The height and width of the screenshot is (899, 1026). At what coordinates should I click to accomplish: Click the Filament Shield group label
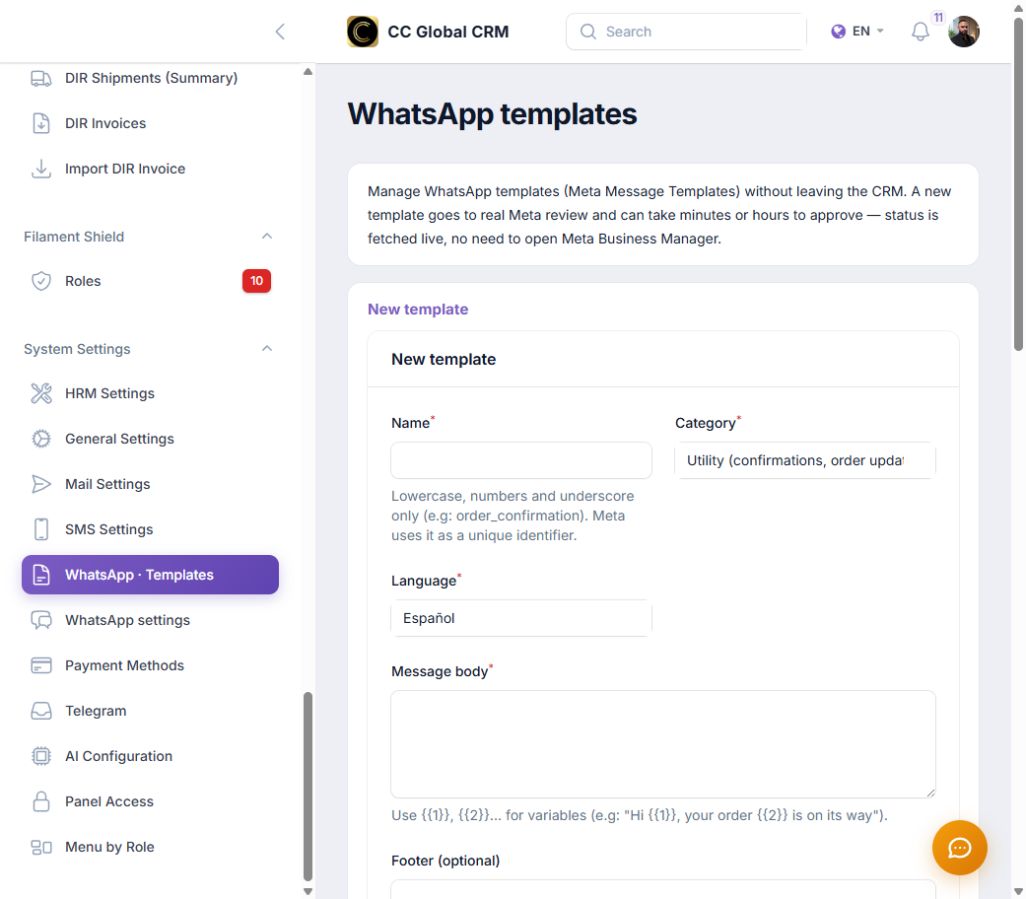[x=74, y=237]
